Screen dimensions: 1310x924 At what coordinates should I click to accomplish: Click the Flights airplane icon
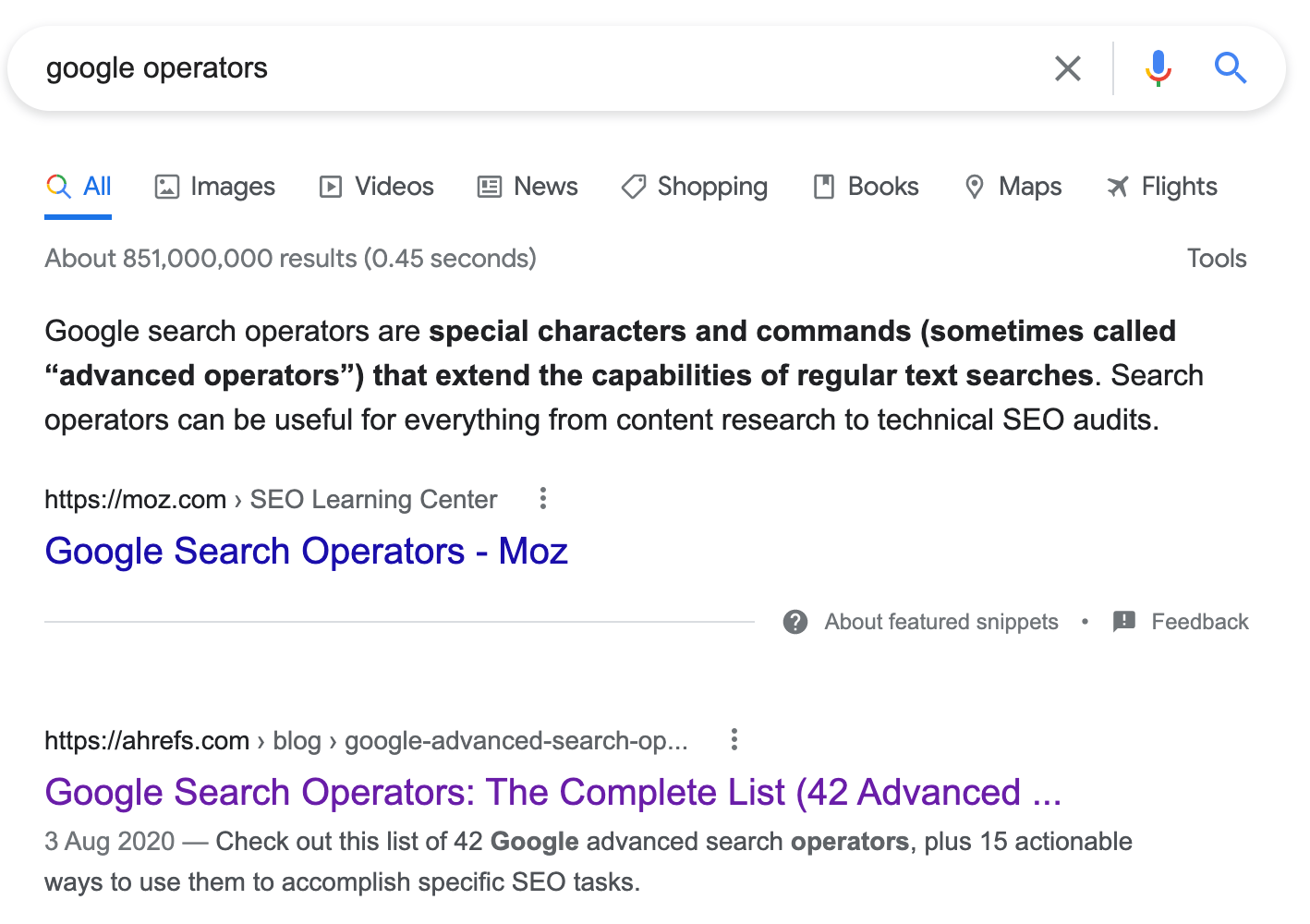[x=1117, y=186]
